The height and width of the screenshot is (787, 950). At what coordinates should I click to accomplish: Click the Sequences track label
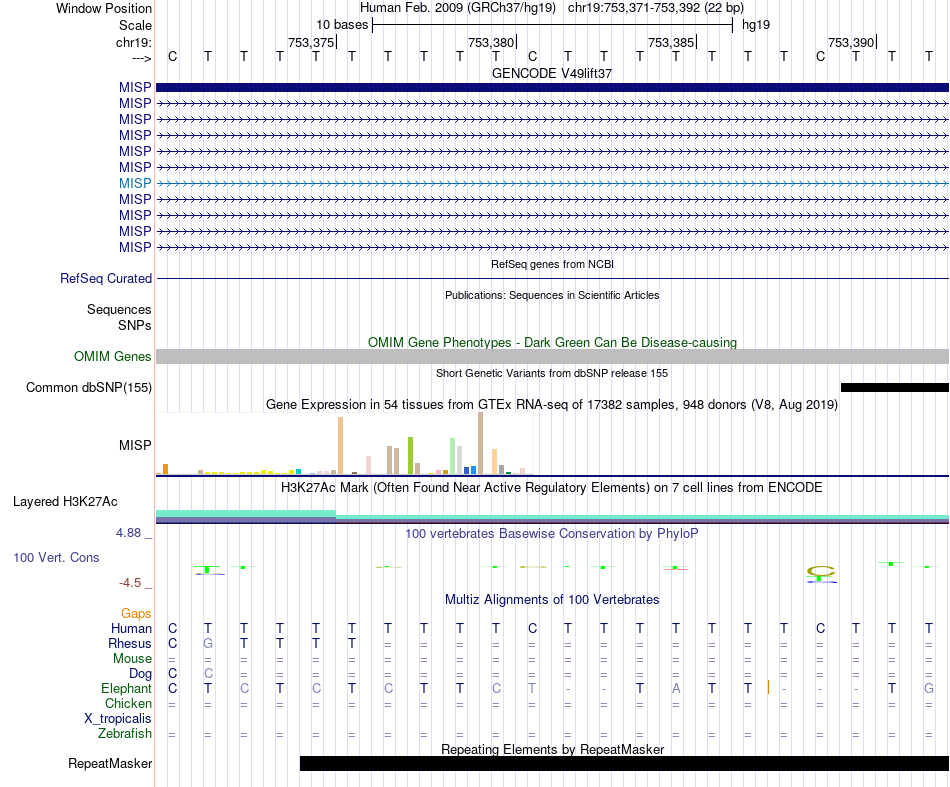point(119,310)
